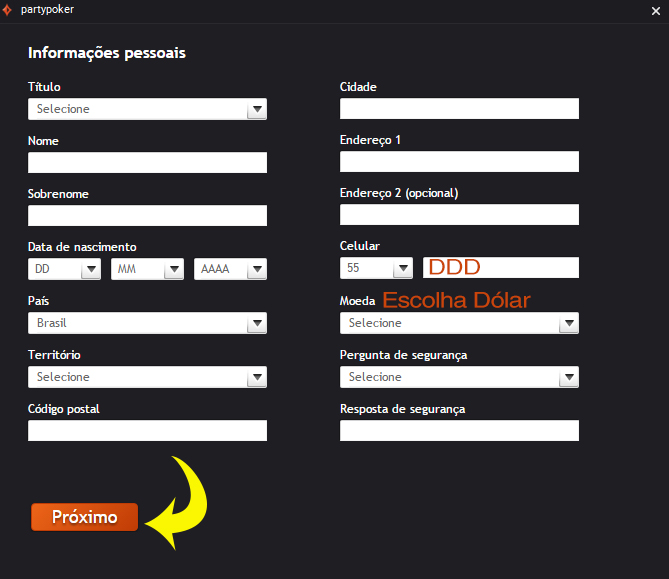Click the Data de nascimento label
This screenshot has width=669, height=579.
tap(82, 247)
